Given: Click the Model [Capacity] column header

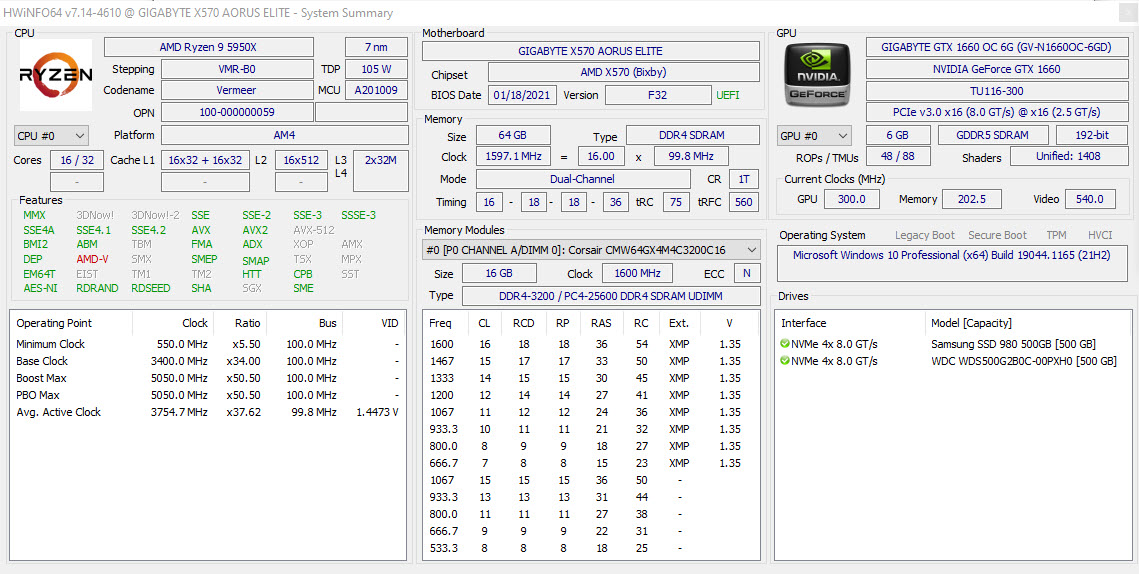Looking at the screenshot, I should tap(971, 323).
